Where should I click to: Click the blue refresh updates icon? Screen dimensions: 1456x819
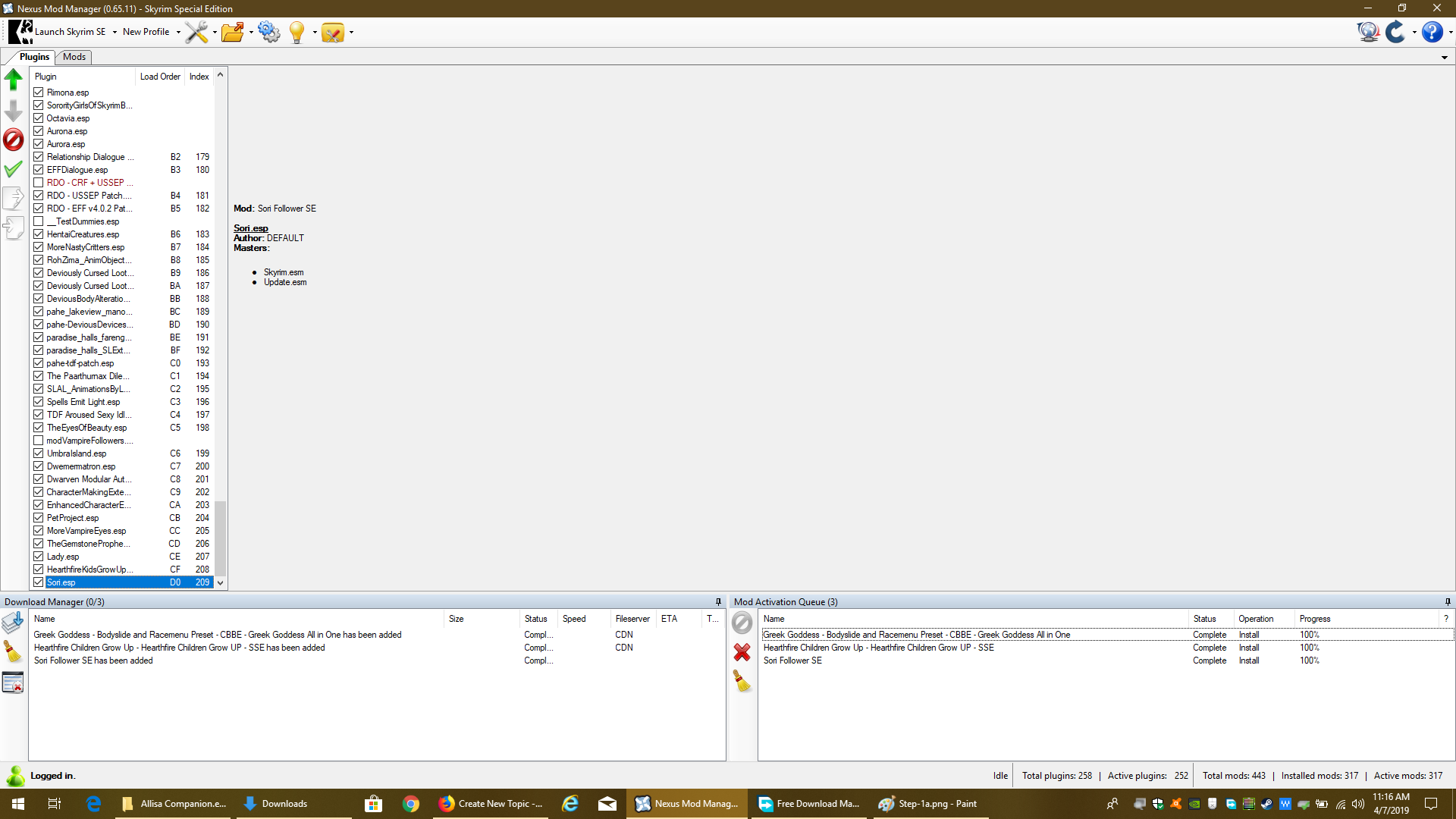point(1395,32)
